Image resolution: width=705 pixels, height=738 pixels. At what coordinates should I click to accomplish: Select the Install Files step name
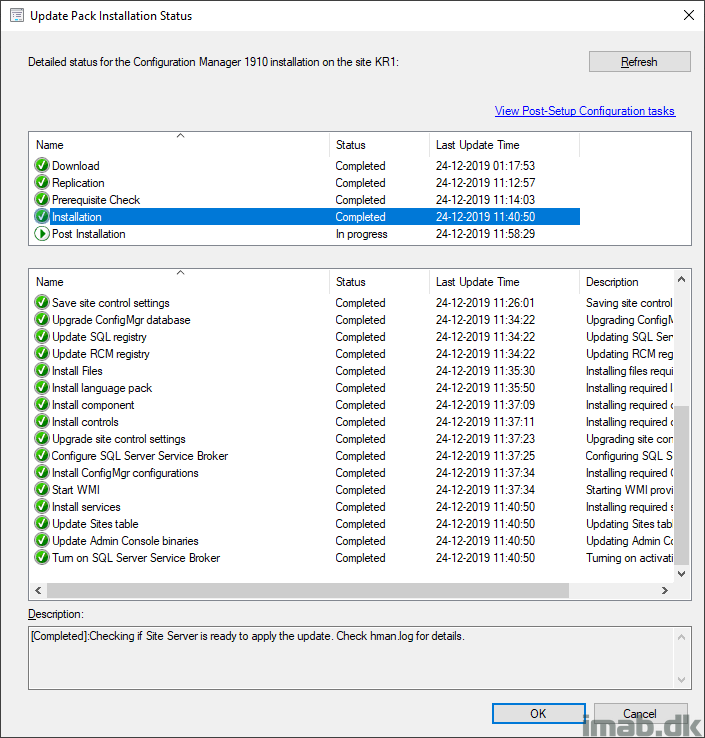point(77,371)
